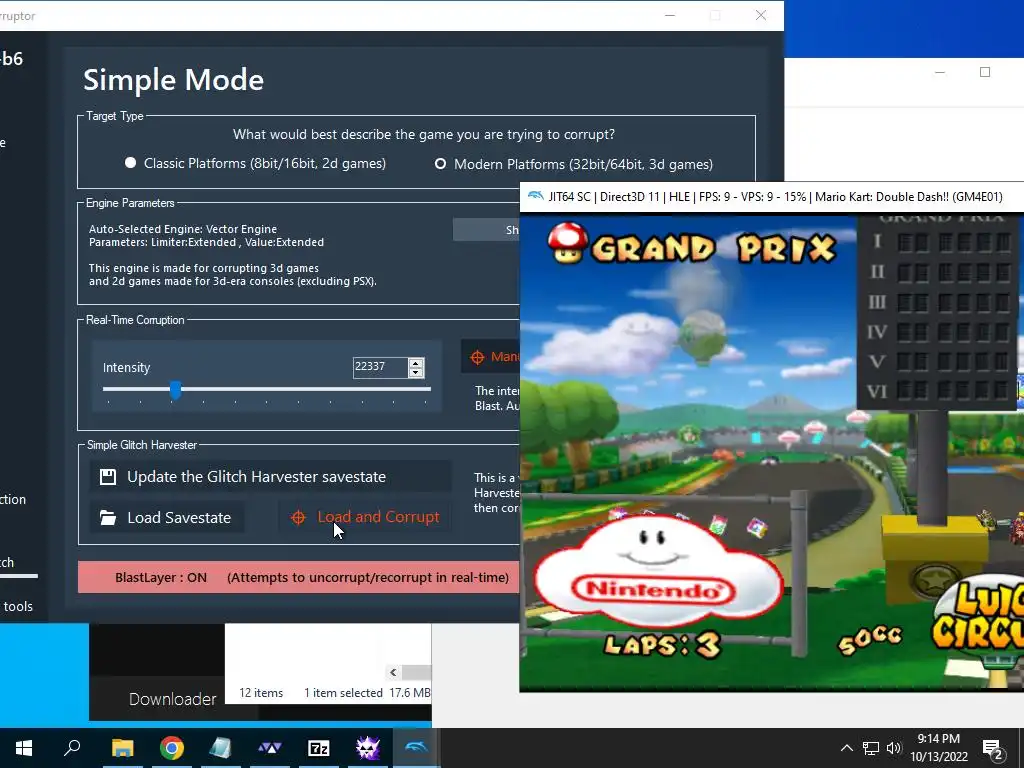Screen dimensions: 1024x768
Task: Launch Google Chrome from the taskbar
Action: tap(172, 748)
